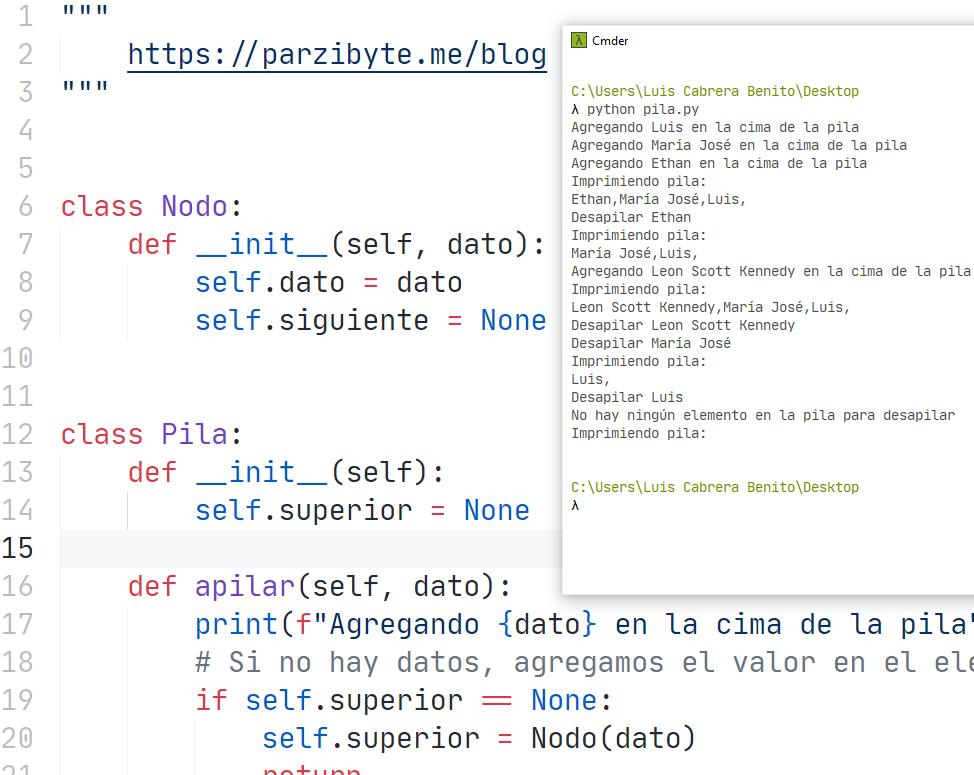
Task: Click the 'Luis,' output line in Cmder
Action: click(x=591, y=379)
